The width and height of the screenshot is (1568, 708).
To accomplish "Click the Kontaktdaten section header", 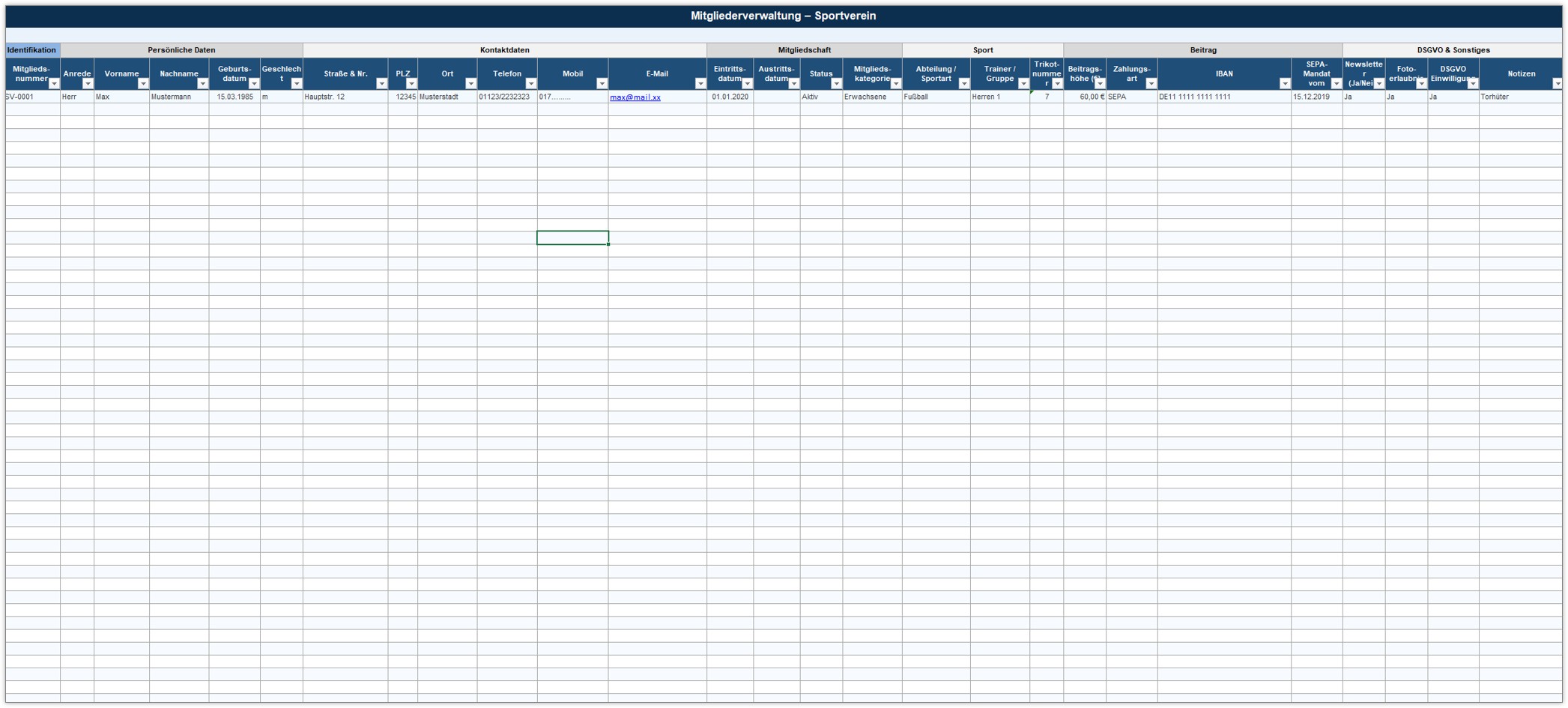I will point(504,50).
